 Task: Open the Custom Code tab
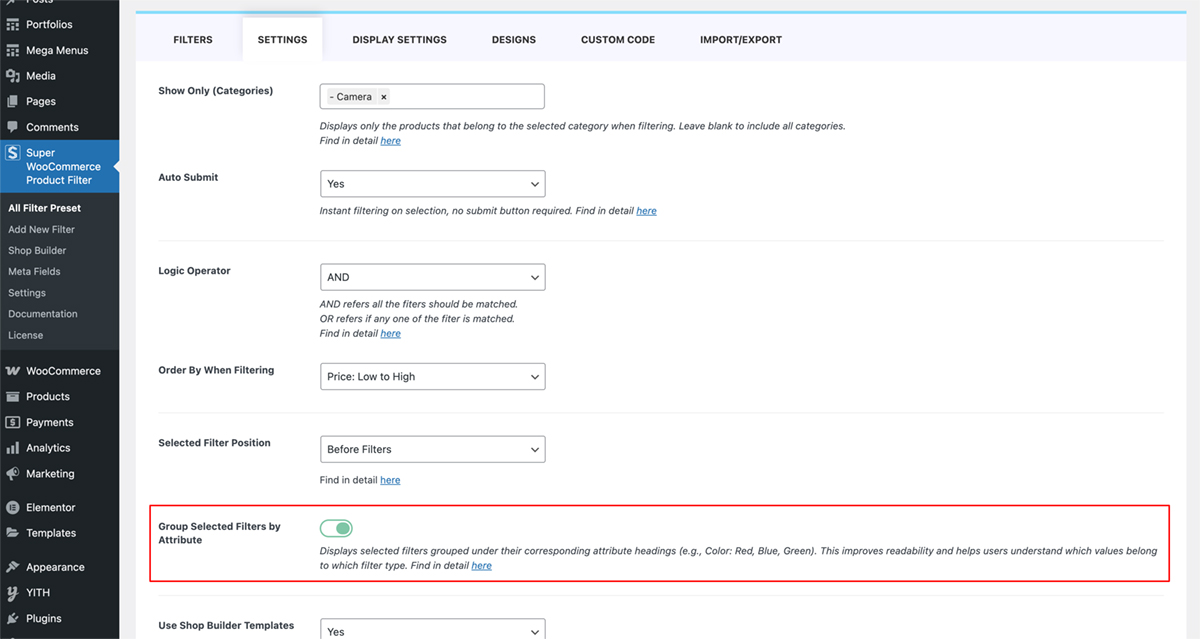point(618,40)
